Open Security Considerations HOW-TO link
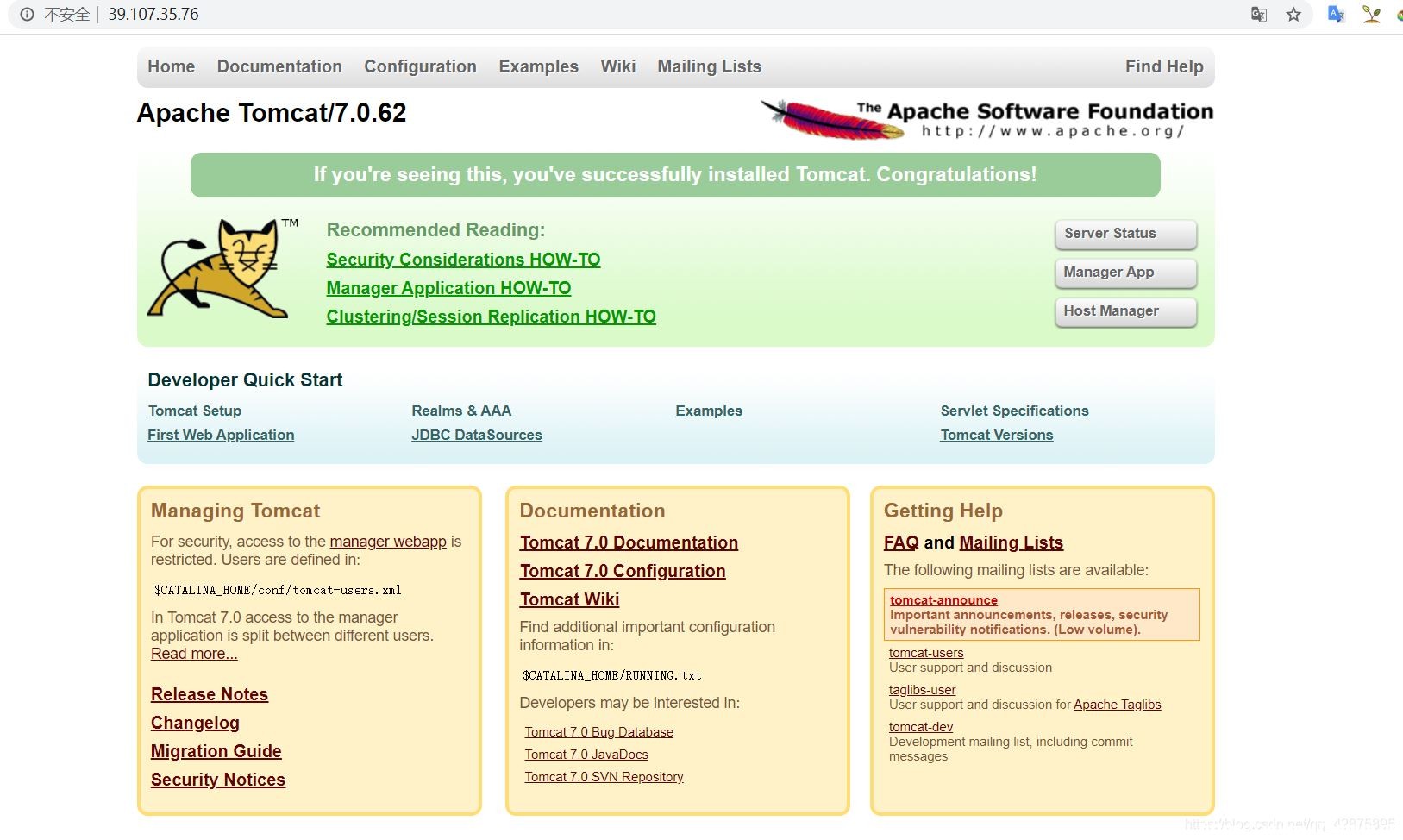Image resolution: width=1403 pixels, height=840 pixels. [x=463, y=260]
